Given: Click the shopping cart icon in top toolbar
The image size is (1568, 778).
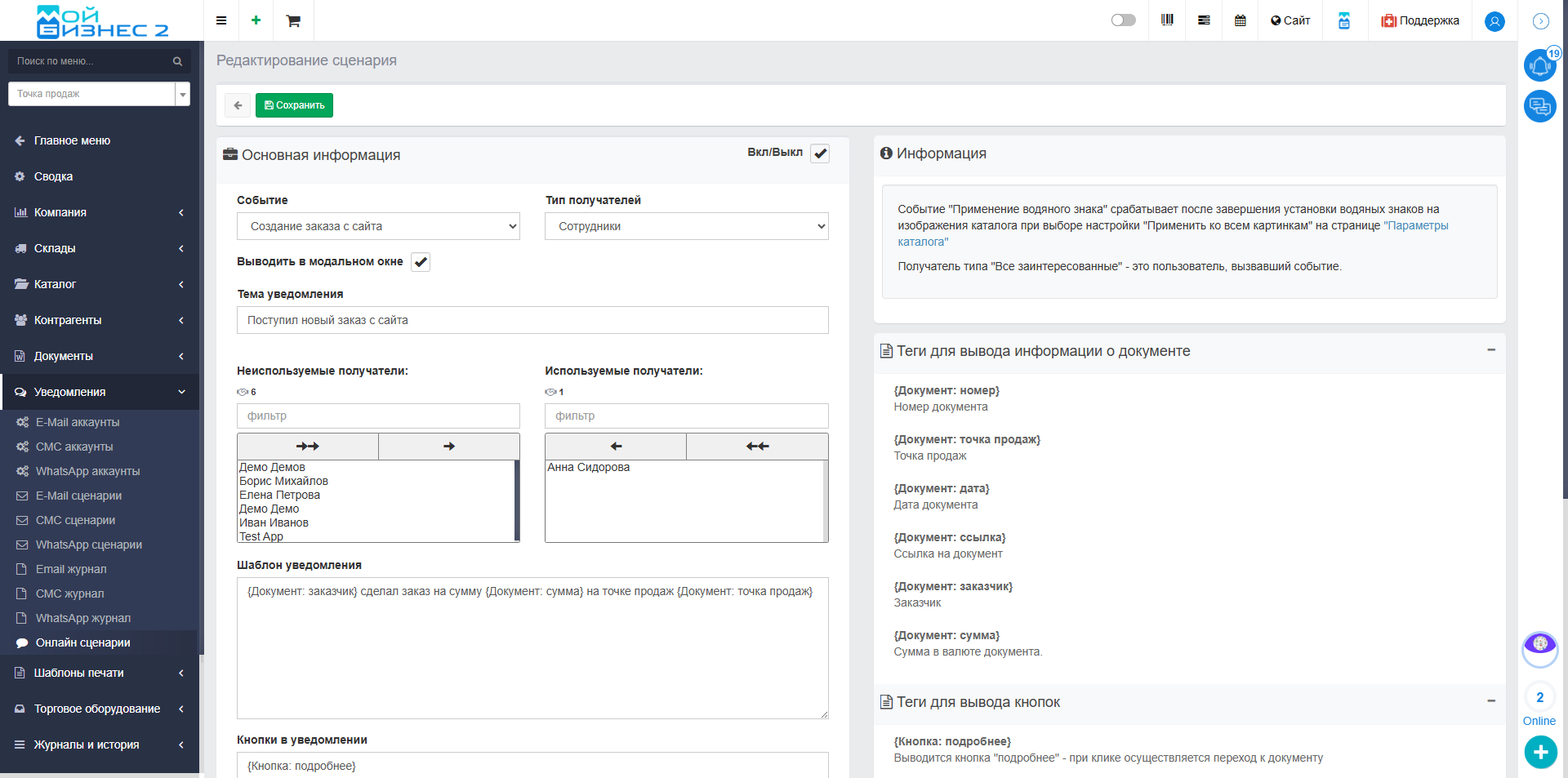Looking at the screenshot, I should coord(293,20).
